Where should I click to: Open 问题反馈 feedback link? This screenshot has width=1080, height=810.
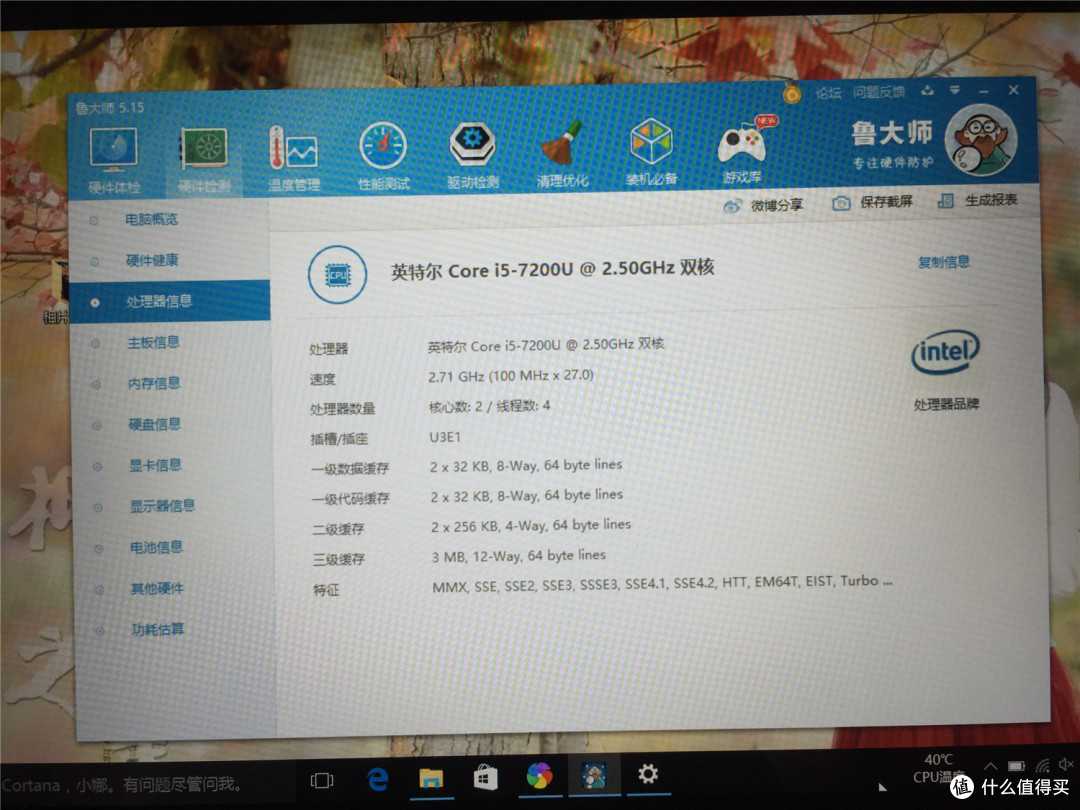click(x=878, y=92)
